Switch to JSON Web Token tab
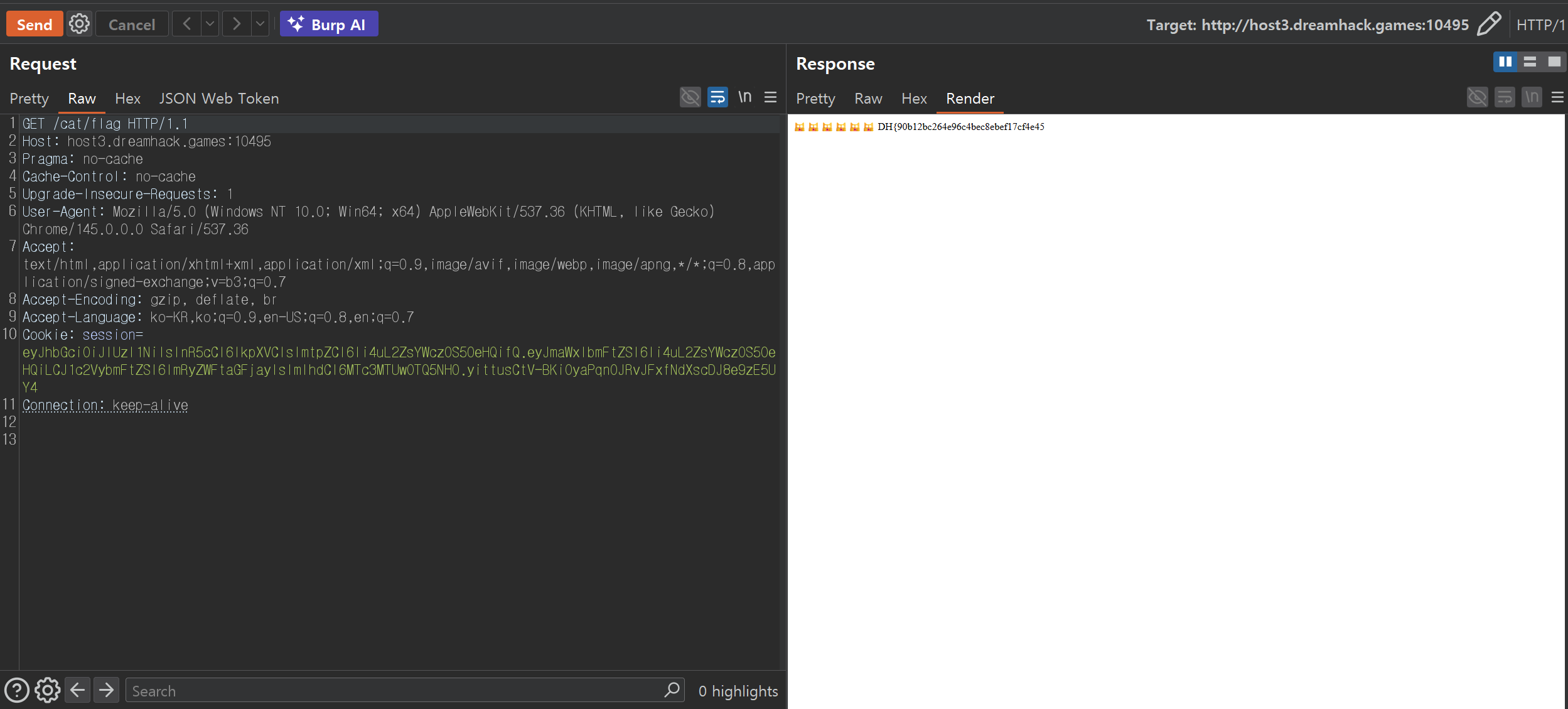 tap(218, 99)
